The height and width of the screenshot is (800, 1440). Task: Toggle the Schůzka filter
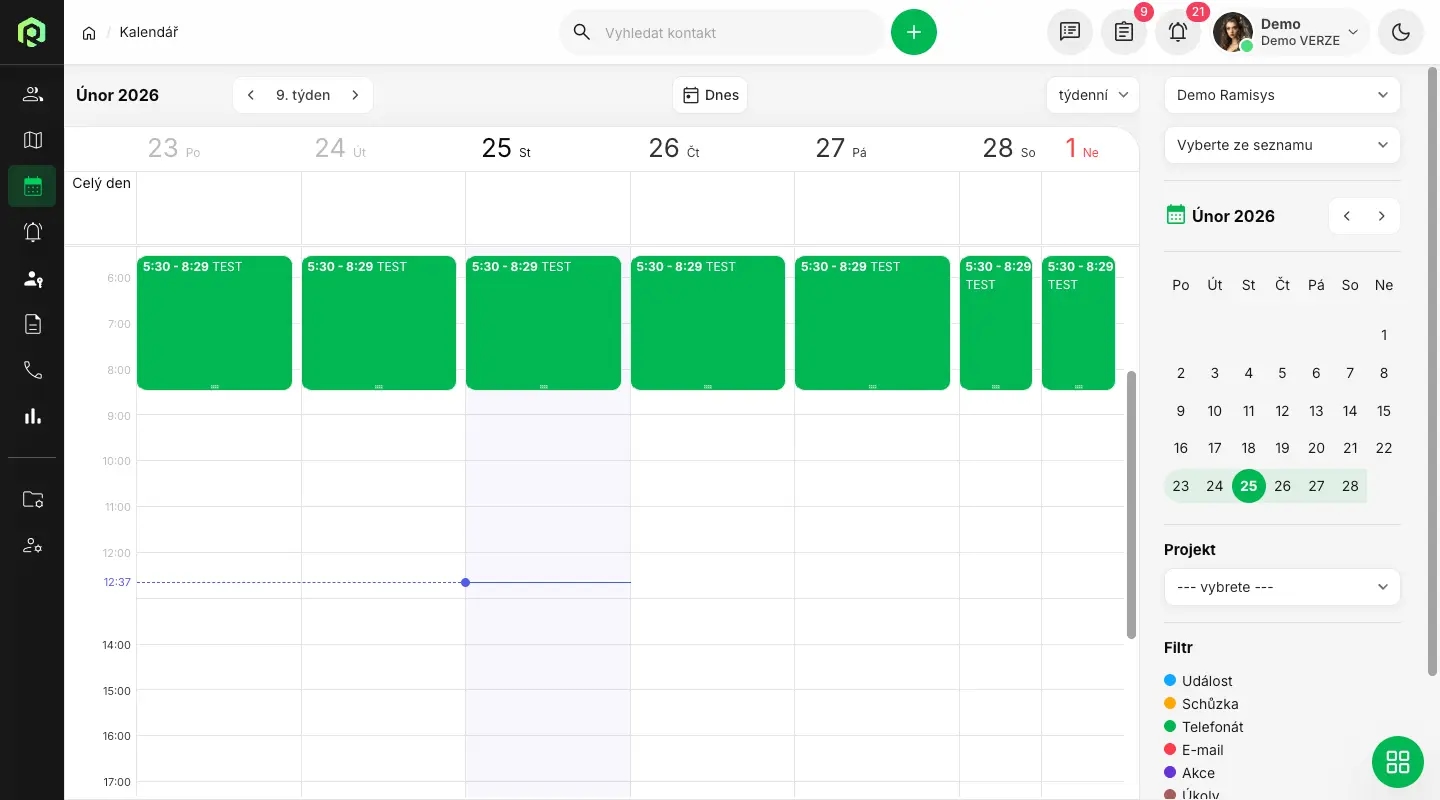[1209, 704]
